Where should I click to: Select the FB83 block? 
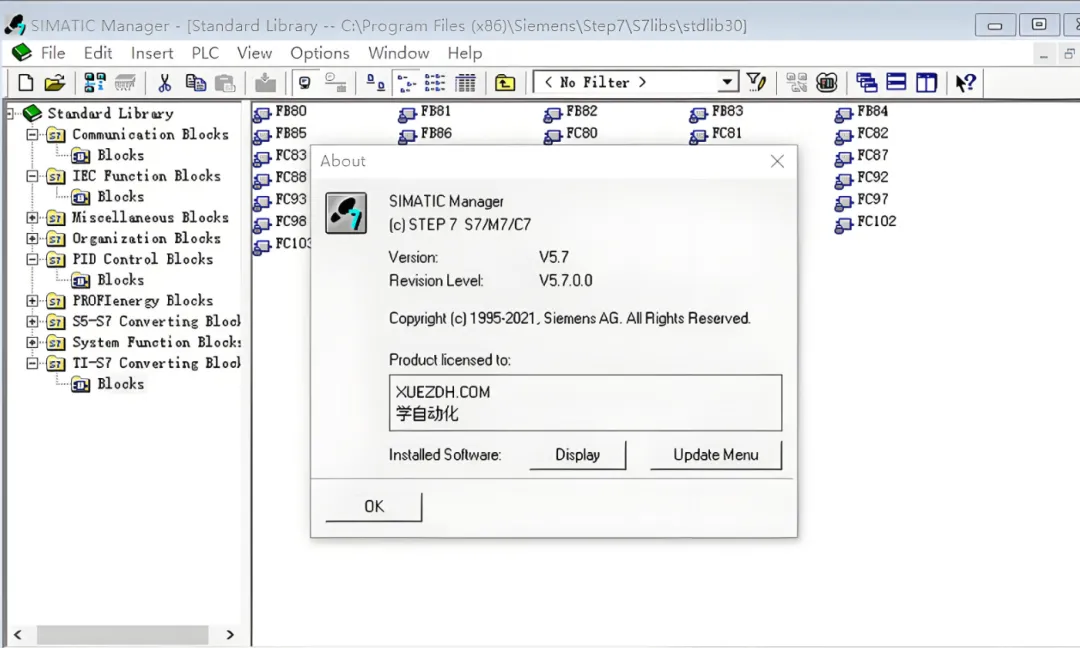716,112
